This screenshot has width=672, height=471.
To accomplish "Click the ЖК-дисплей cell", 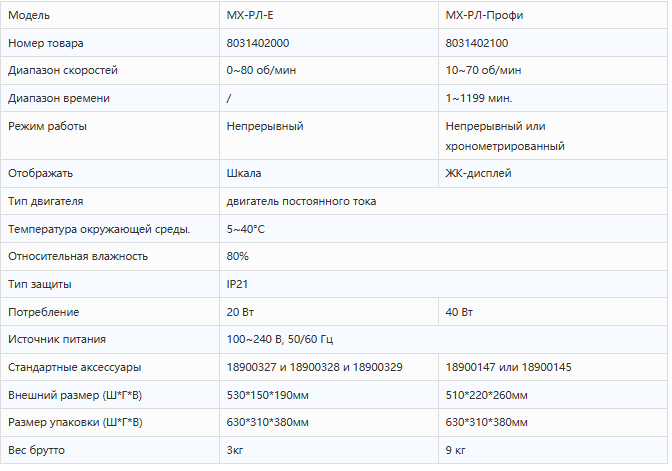I will coord(478,173).
